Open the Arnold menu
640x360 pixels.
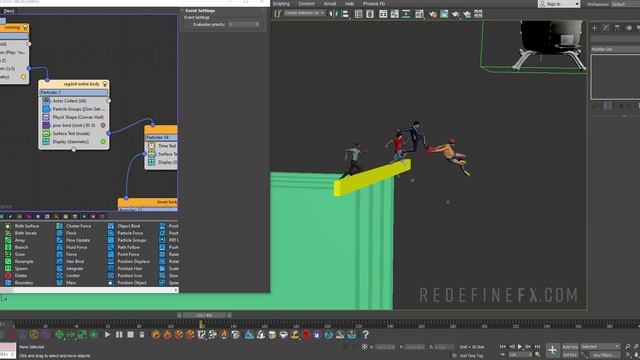click(x=330, y=4)
